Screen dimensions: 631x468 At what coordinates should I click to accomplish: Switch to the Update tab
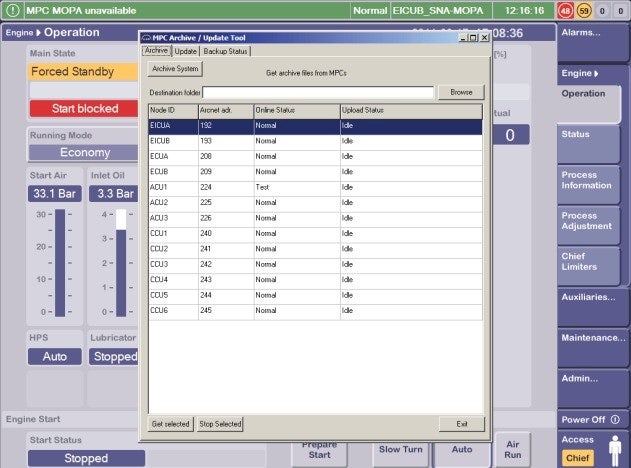click(186, 52)
